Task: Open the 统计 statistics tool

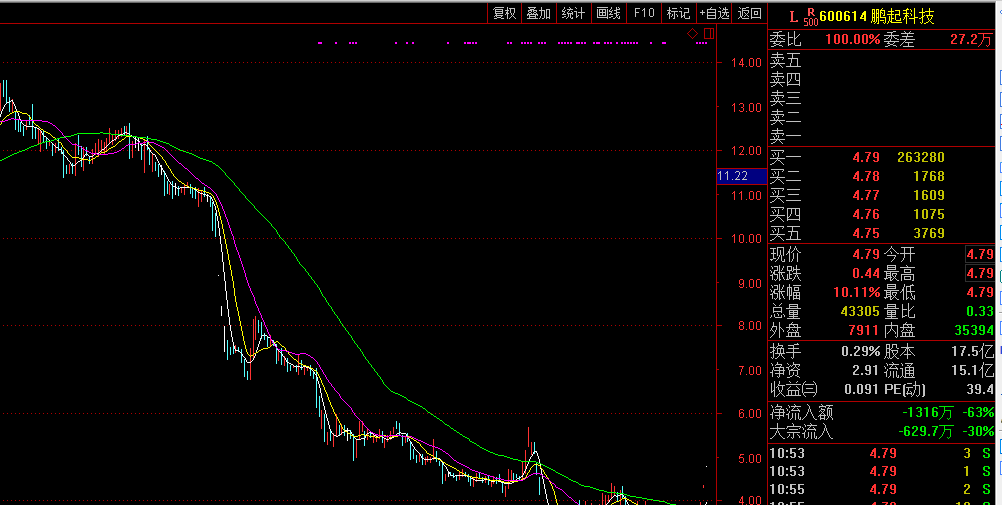Action: pyautogui.click(x=573, y=13)
